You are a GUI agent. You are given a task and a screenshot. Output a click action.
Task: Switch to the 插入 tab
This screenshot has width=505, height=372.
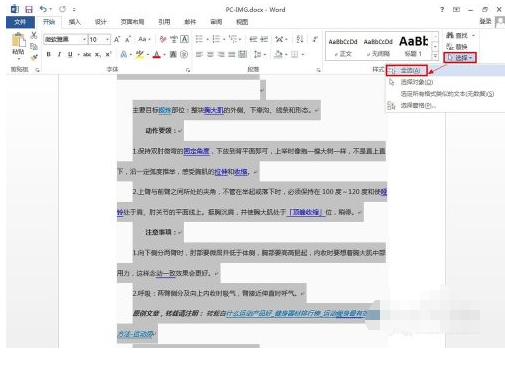[x=74, y=22]
